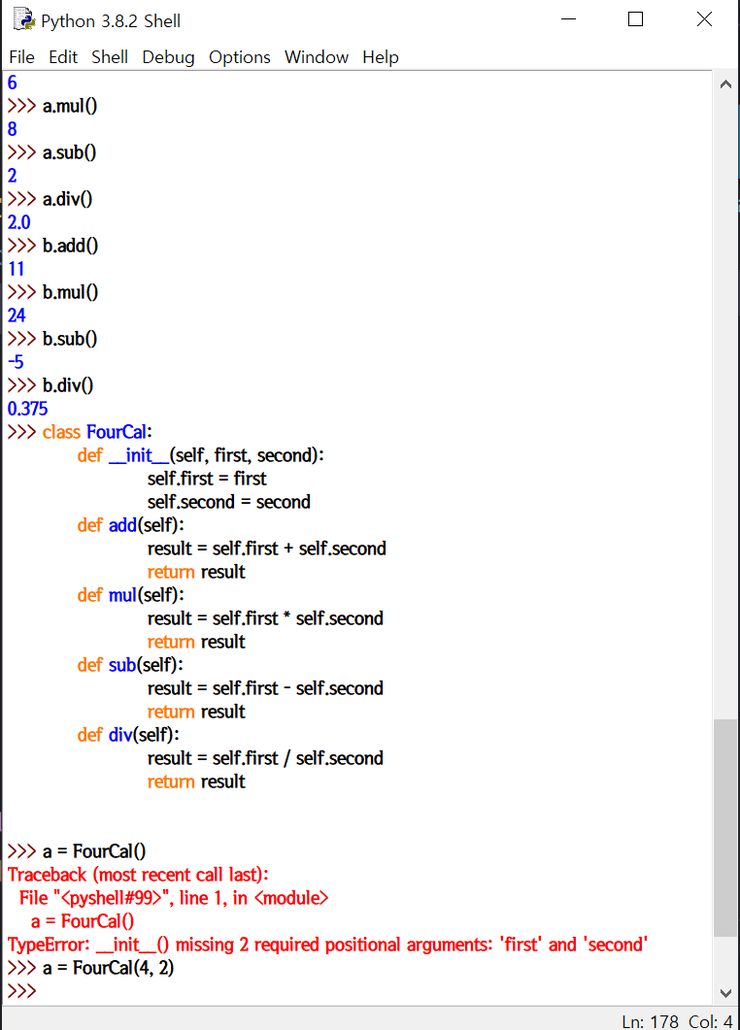Click the output value 8
This screenshot has width=740, height=1030.
(12, 129)
